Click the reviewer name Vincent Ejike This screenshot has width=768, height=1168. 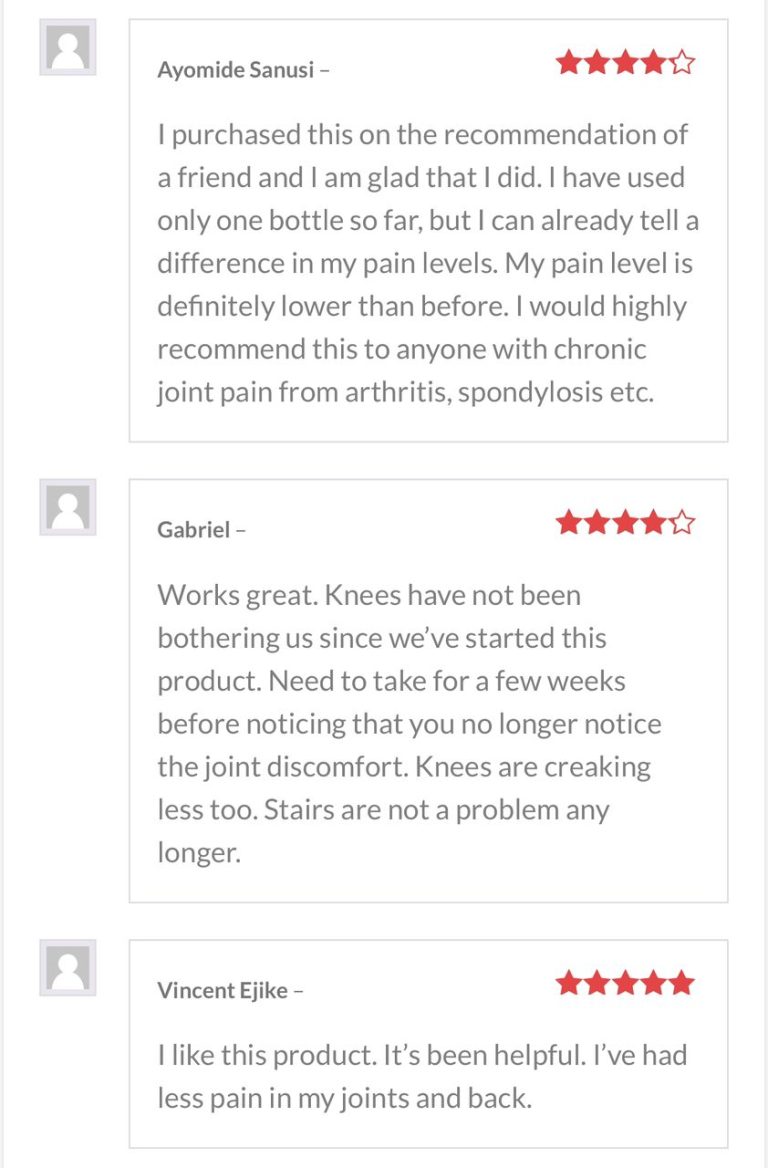[222, 990]
